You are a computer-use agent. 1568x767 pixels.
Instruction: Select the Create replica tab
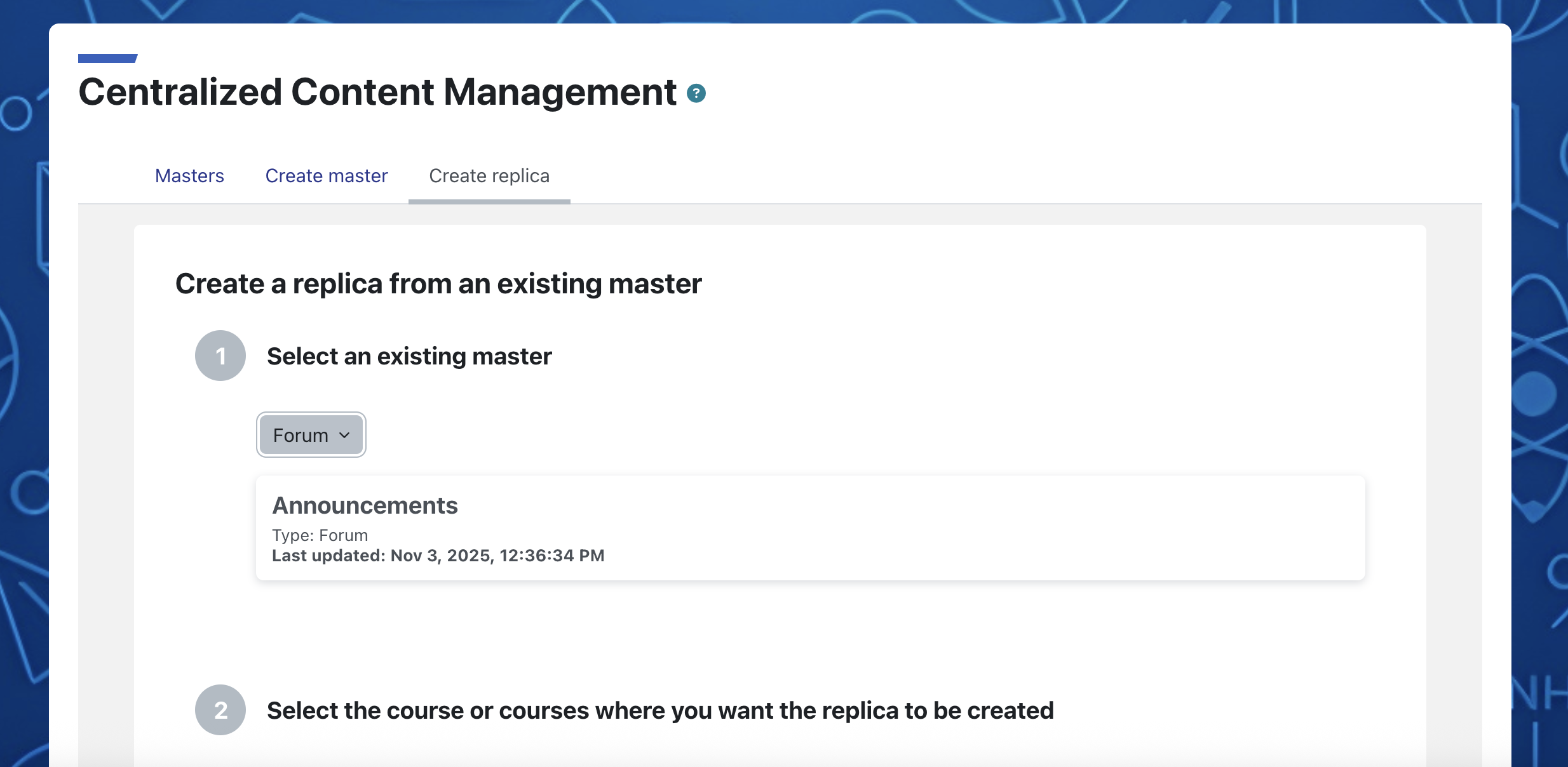click(x=489, y=176)
